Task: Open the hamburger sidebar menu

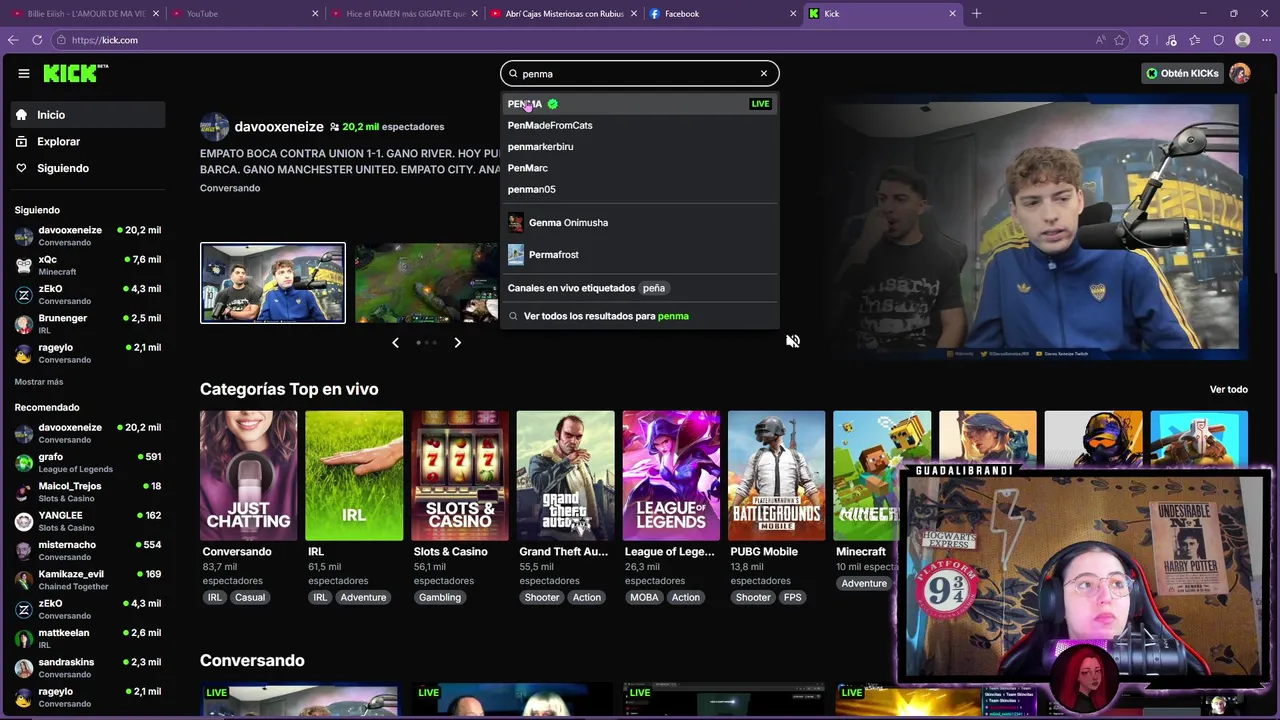Action: 24,73
